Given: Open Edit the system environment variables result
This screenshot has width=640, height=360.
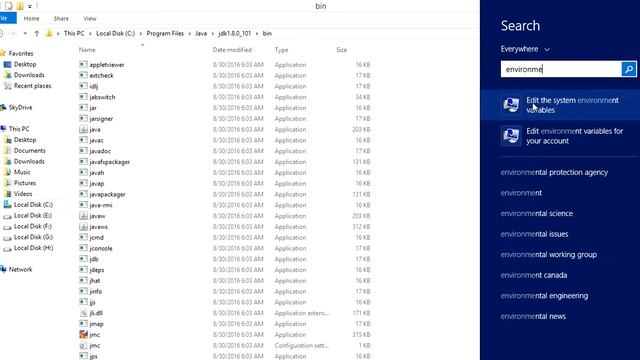Looking at the screenshot, I should click(560, 105).
